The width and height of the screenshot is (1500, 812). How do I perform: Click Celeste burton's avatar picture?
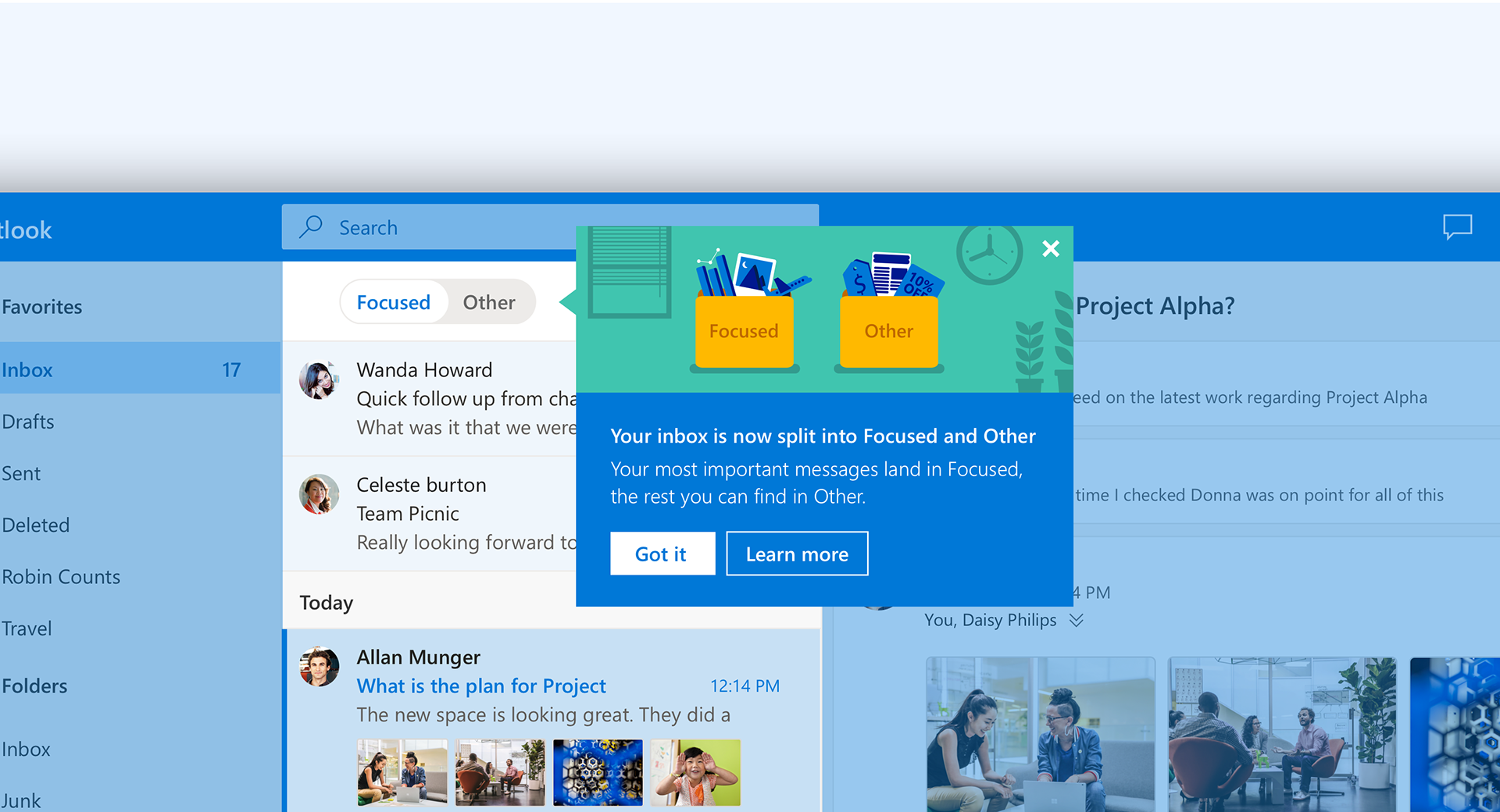tap(319, 494)
